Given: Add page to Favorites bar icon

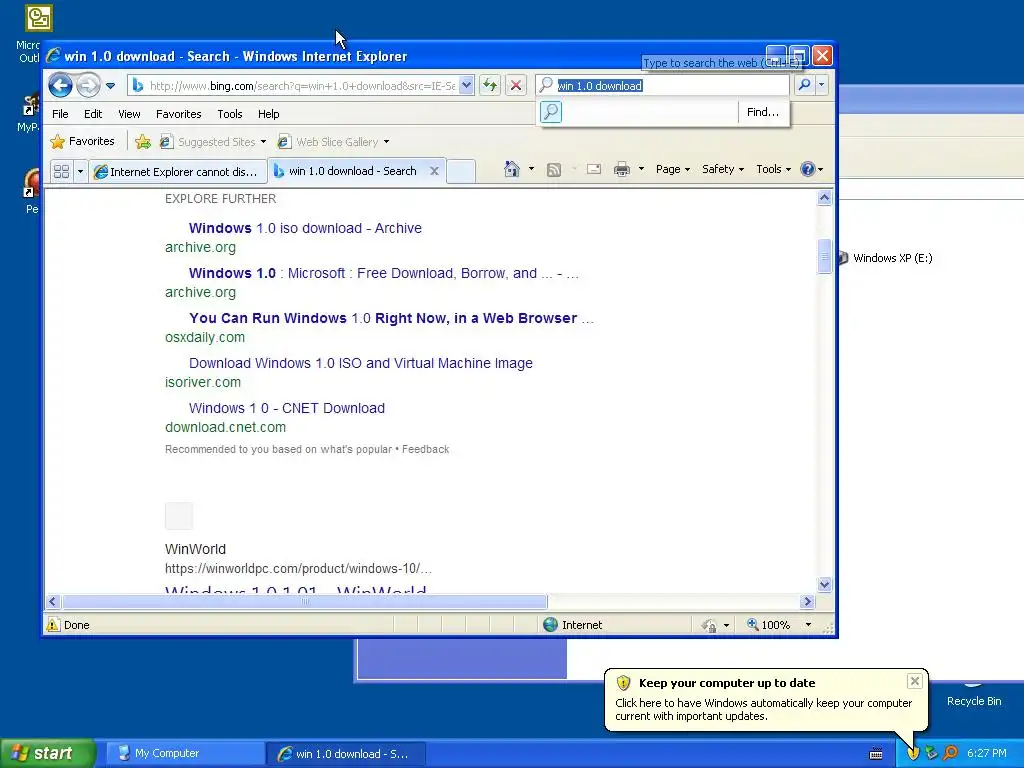Looking at the screenshot, I should tap(143, 142).
